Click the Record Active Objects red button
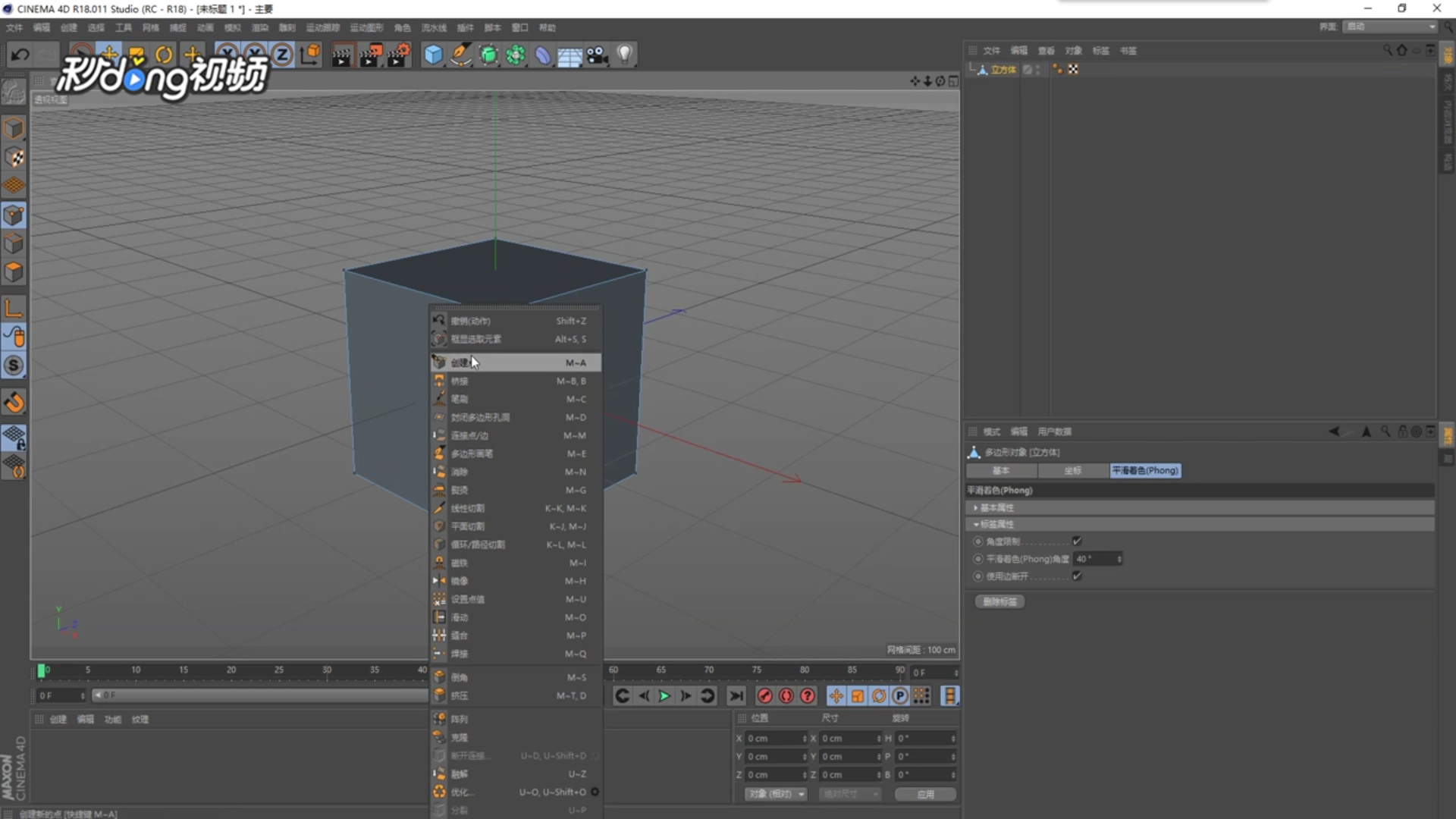The image size is (1456, 819). tap(764, 695)
